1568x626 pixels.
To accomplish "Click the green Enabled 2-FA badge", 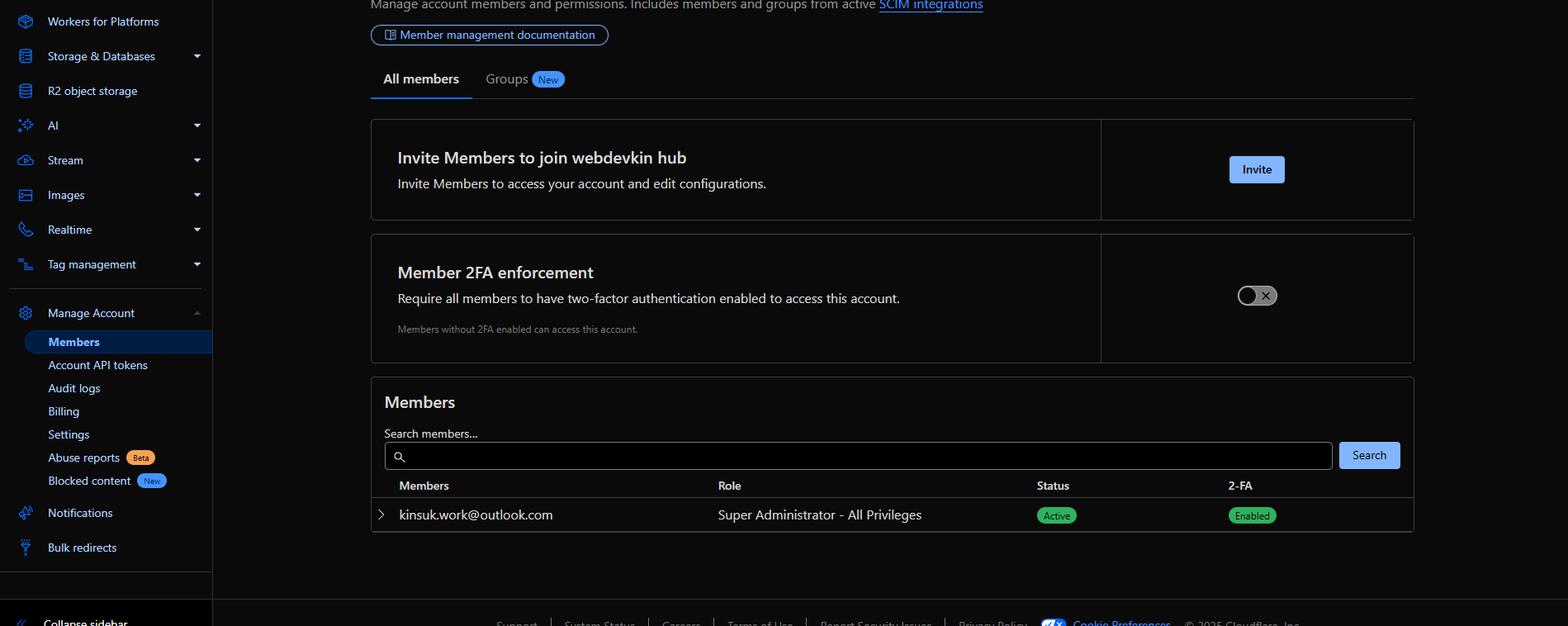I will pos(1253,515).
